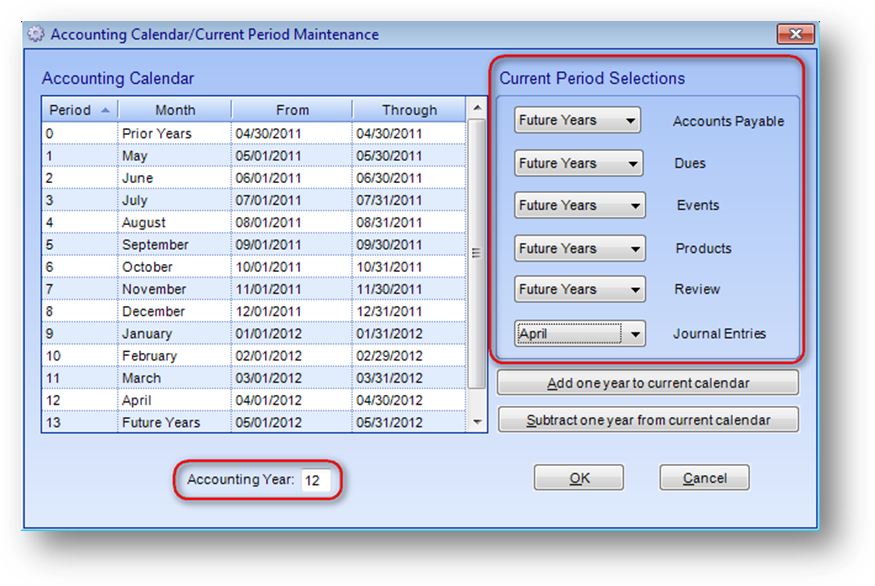Click the Month column header
Image resolution: width=875 pixels, height=586 pixels.
click(x=175, y=110)
